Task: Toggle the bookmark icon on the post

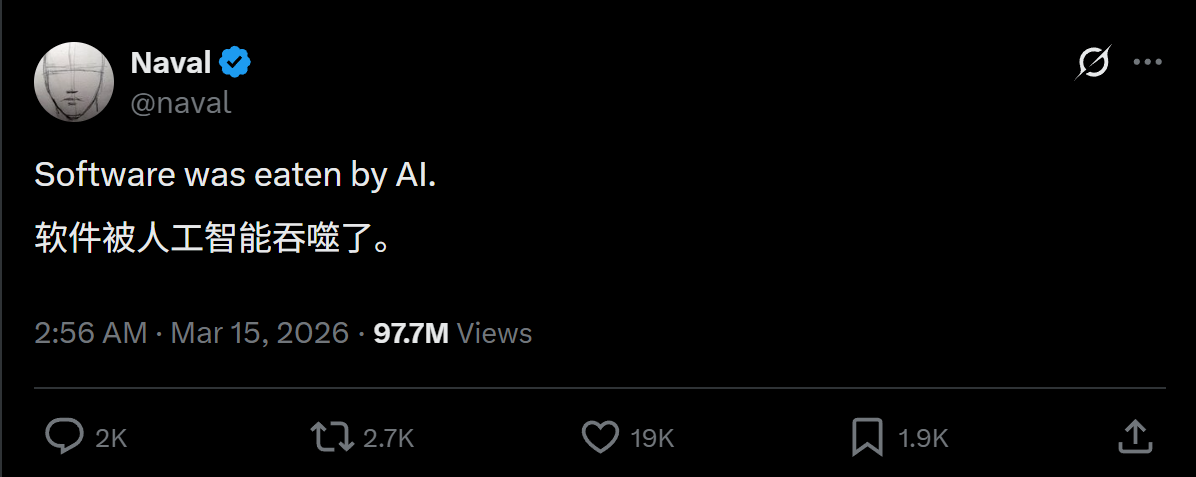Action: tap(866, 436)
